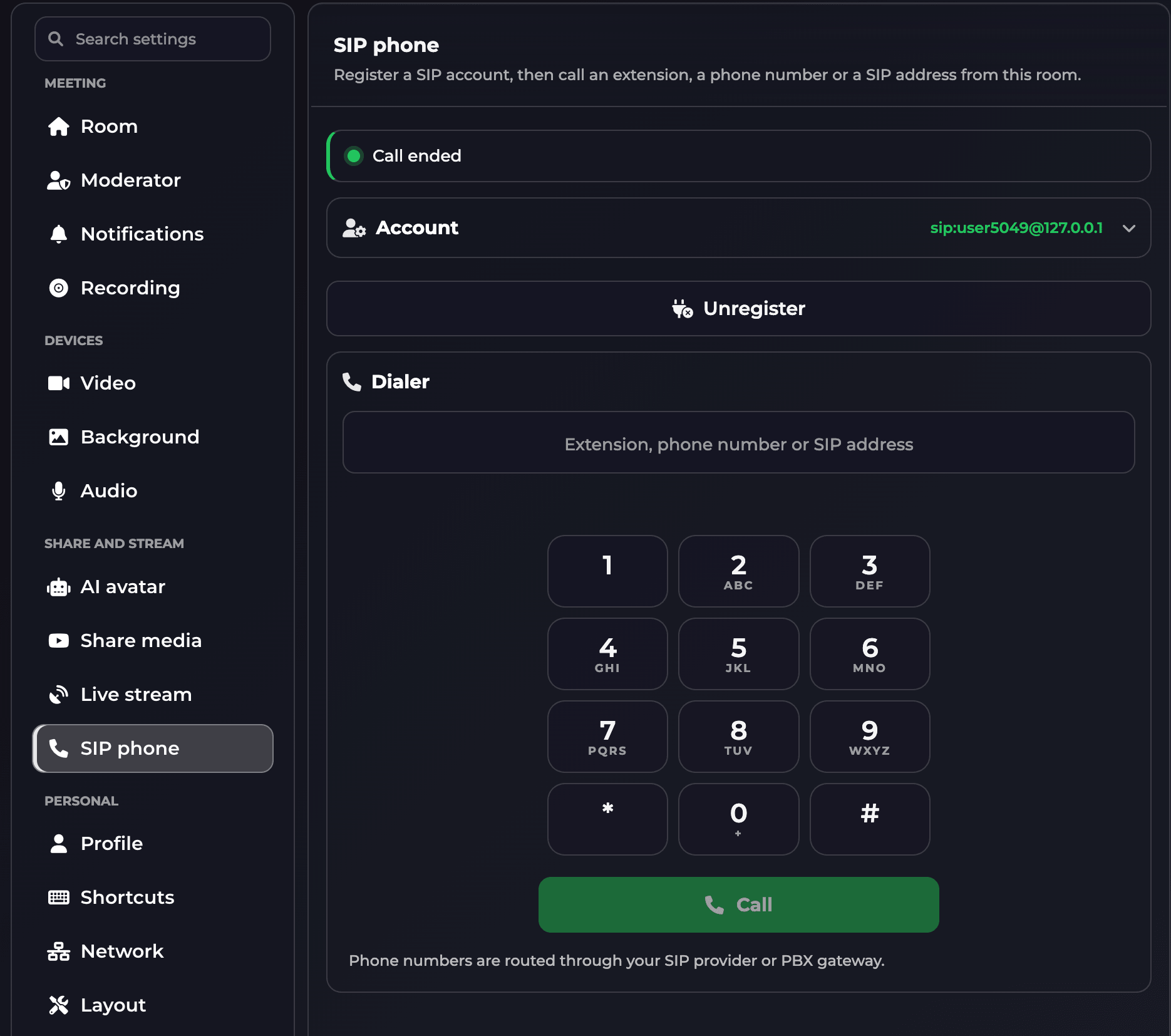Expand the Account section chevron
The height and width of the screenshot is (1036, 1171).
pyautogui.click(x=1129, y=228)
